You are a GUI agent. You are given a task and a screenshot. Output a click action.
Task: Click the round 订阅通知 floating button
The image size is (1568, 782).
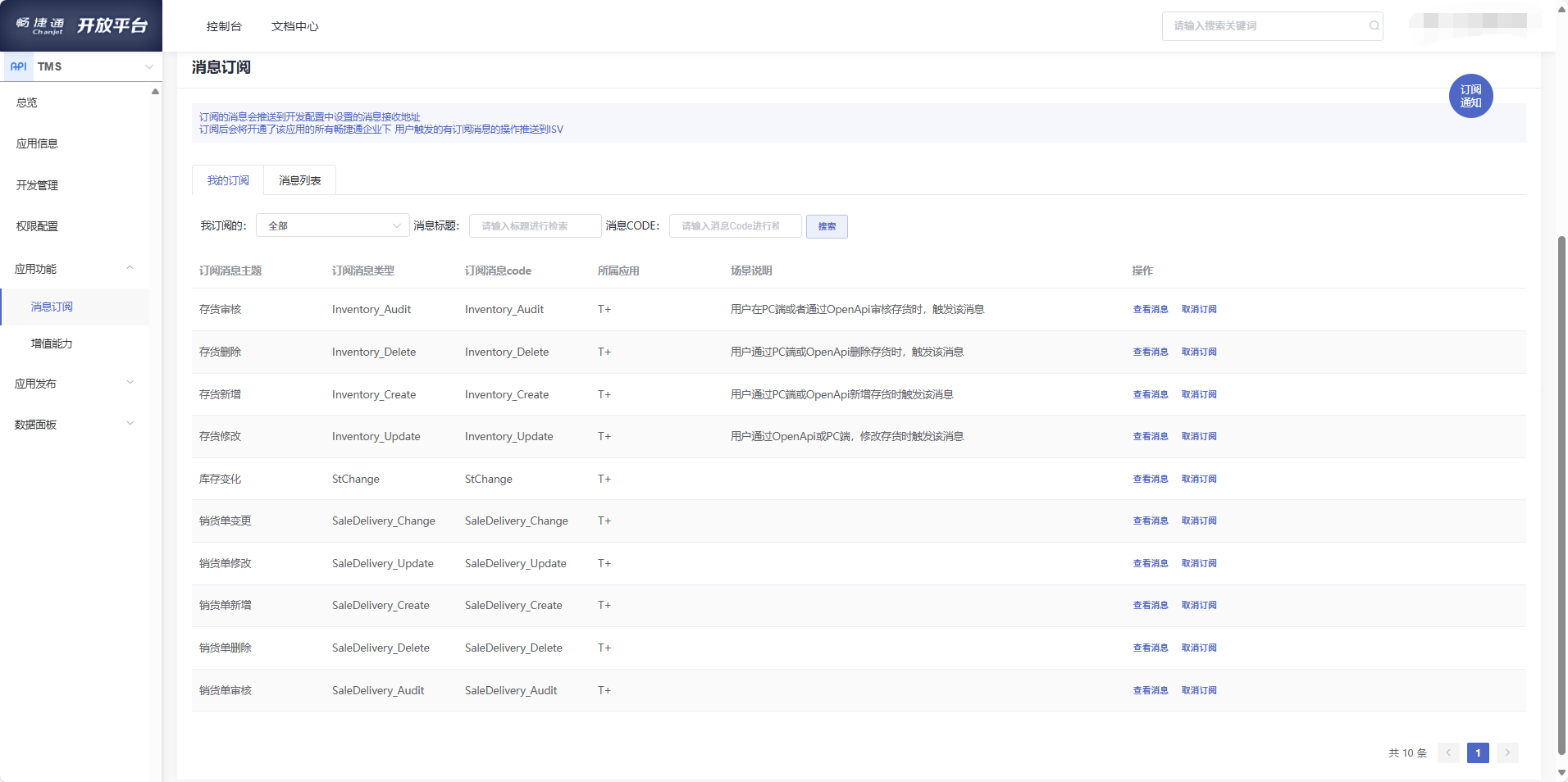pyautogui.click(x=1470, y=96)
